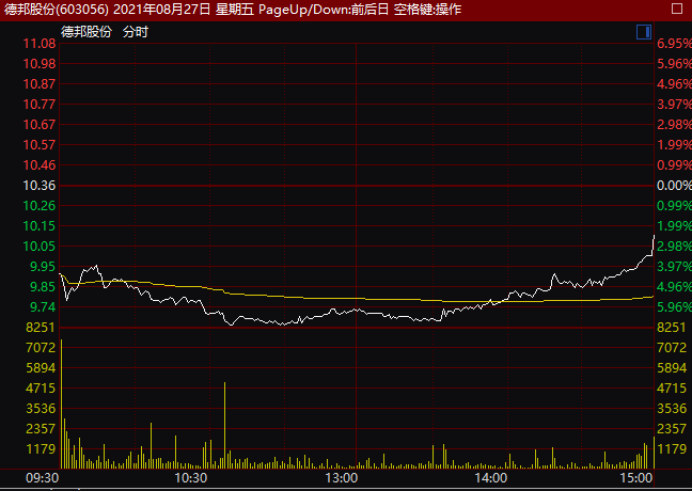This screenshot has height=492, width=693.
Task: Click the white price line's closing peak
Action: pos(654,237)
